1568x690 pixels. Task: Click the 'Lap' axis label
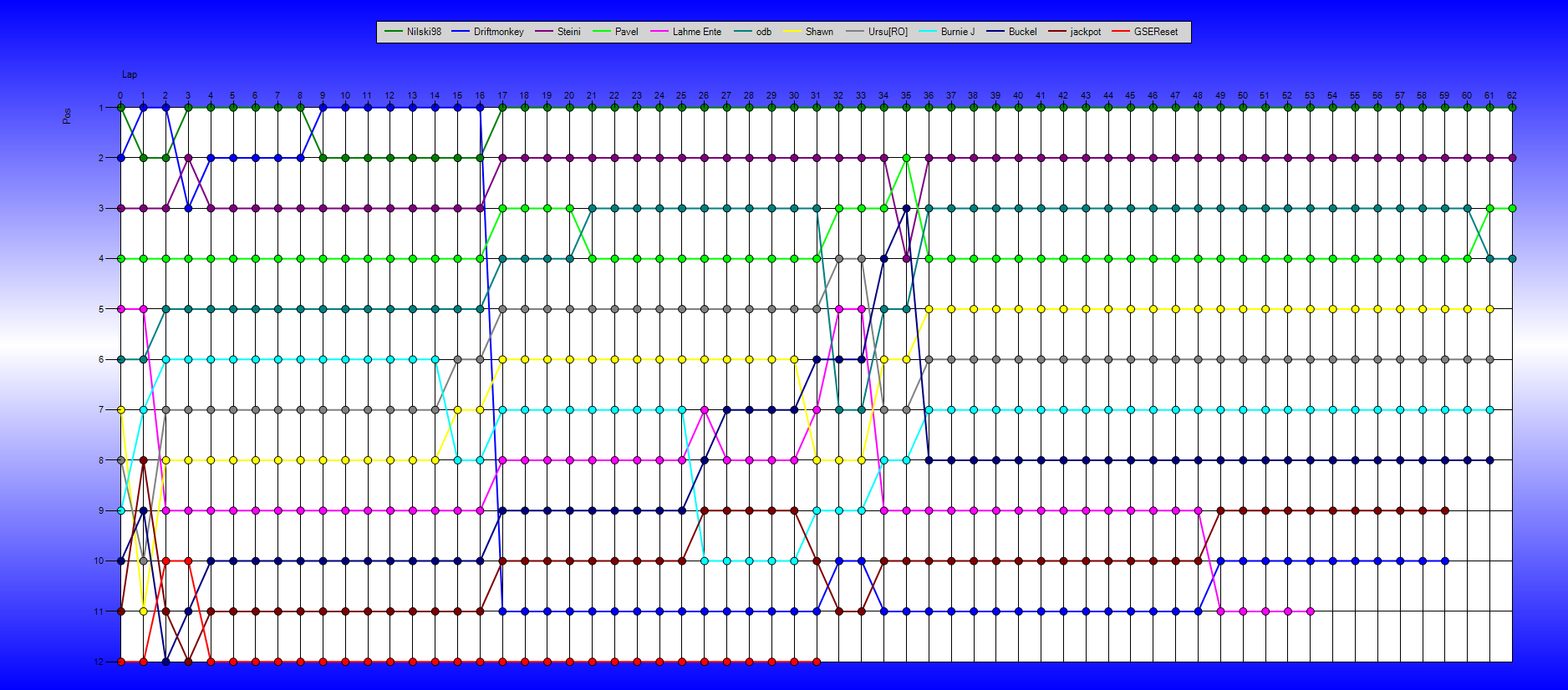coord(130,74)
